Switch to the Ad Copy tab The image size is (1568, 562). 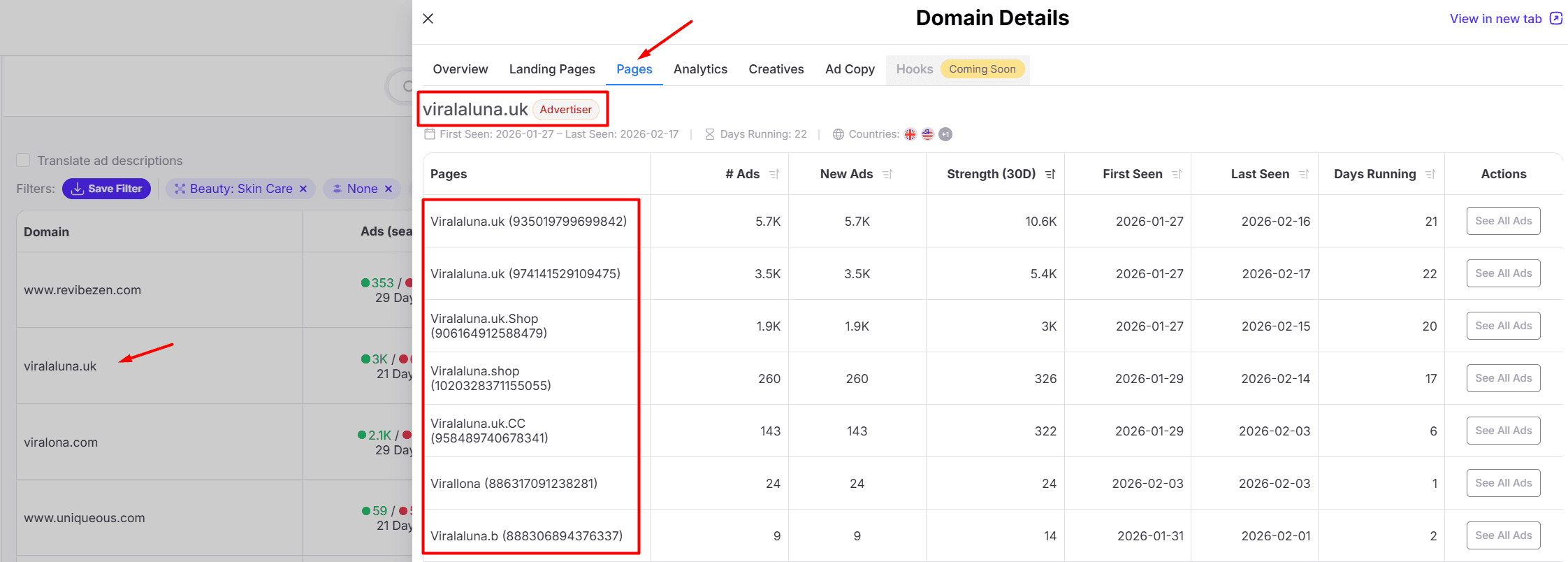click(x=850, y=69)
